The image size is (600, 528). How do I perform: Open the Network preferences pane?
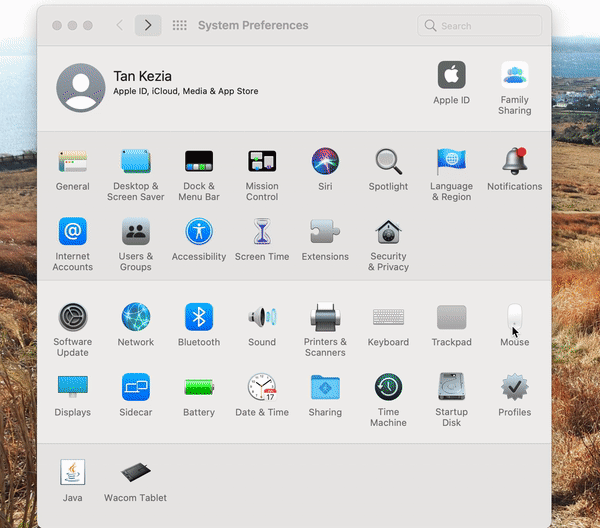tap(136, 318)
